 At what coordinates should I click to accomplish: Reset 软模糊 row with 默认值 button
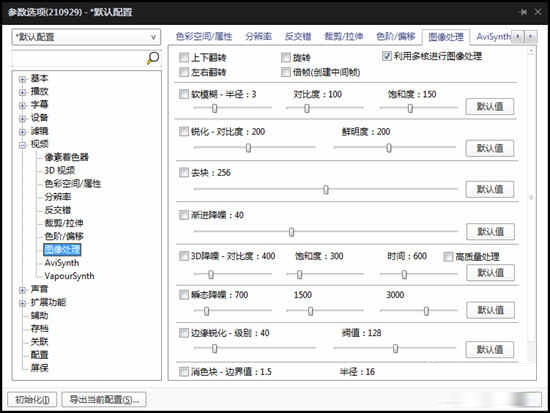pos(490,106)
